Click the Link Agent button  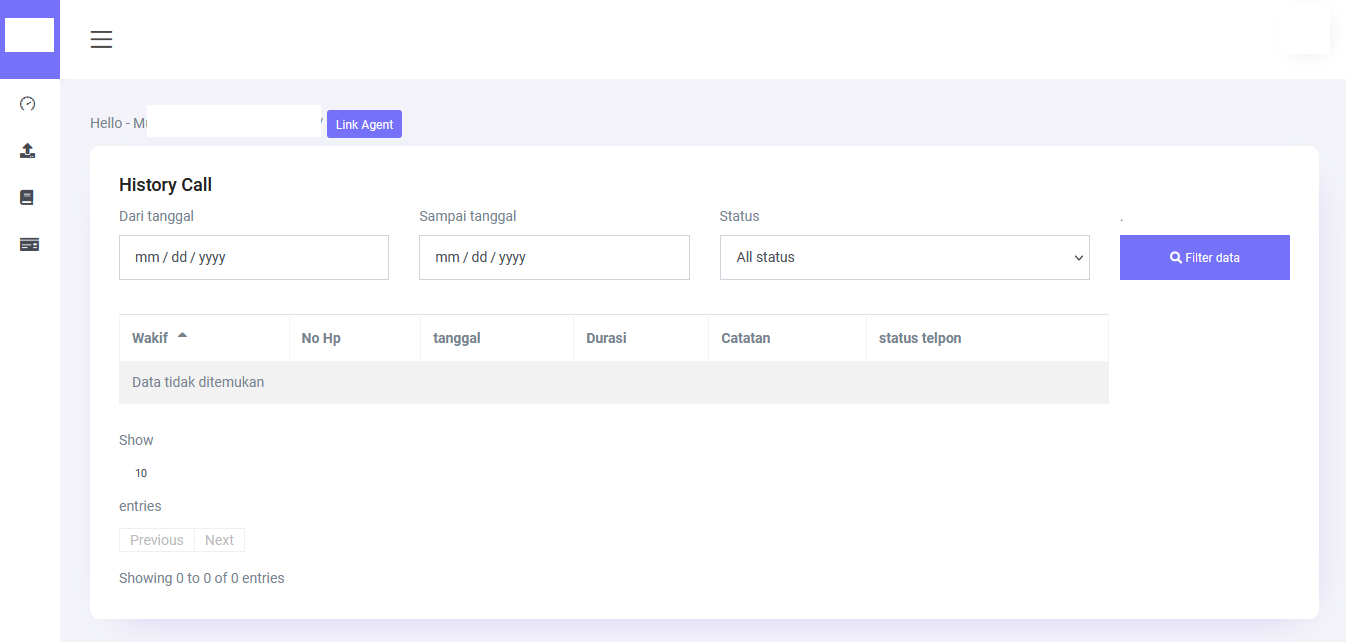click(364, 124)
